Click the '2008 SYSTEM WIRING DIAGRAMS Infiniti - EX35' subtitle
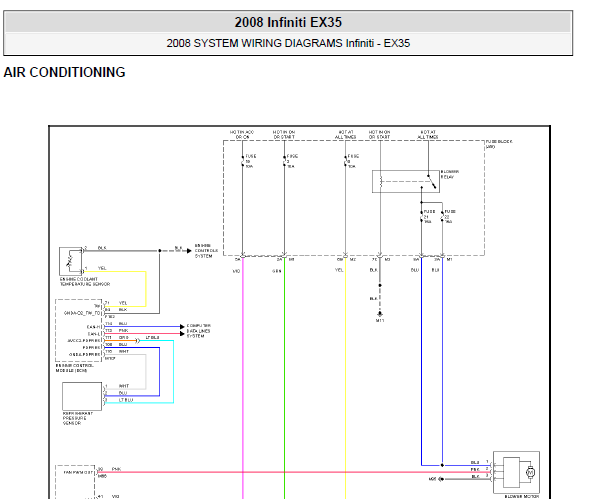 coord(288,43)
